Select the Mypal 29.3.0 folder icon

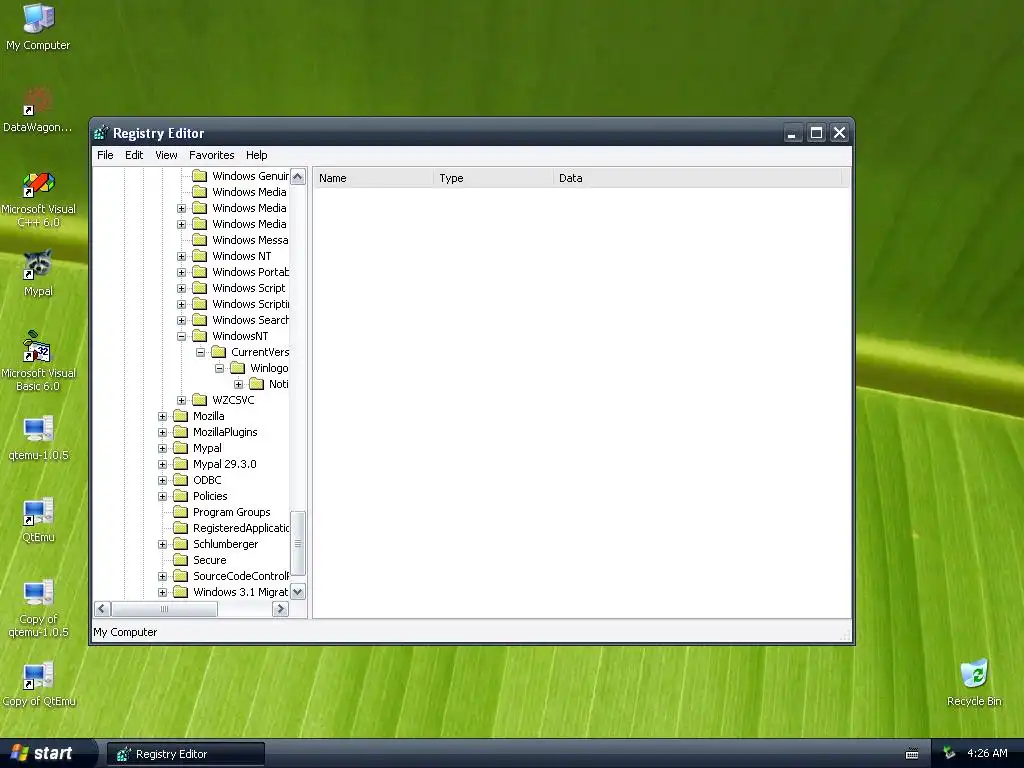pyautogui.click(x=180, y=464)
